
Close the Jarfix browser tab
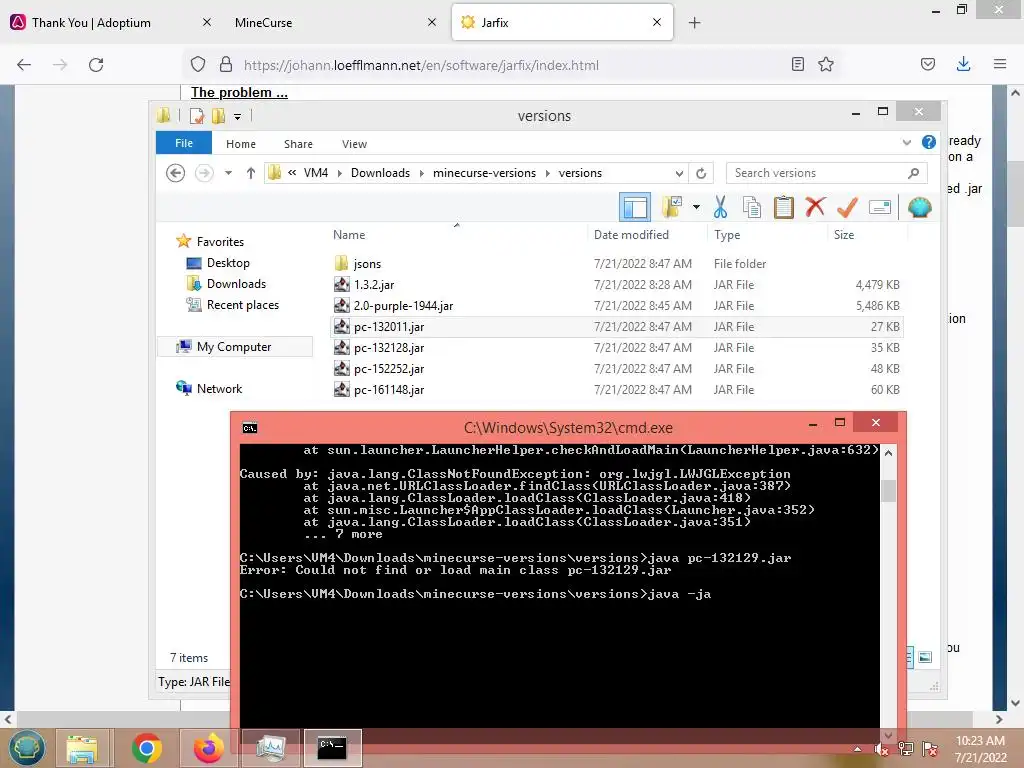(x=656, y=22)
